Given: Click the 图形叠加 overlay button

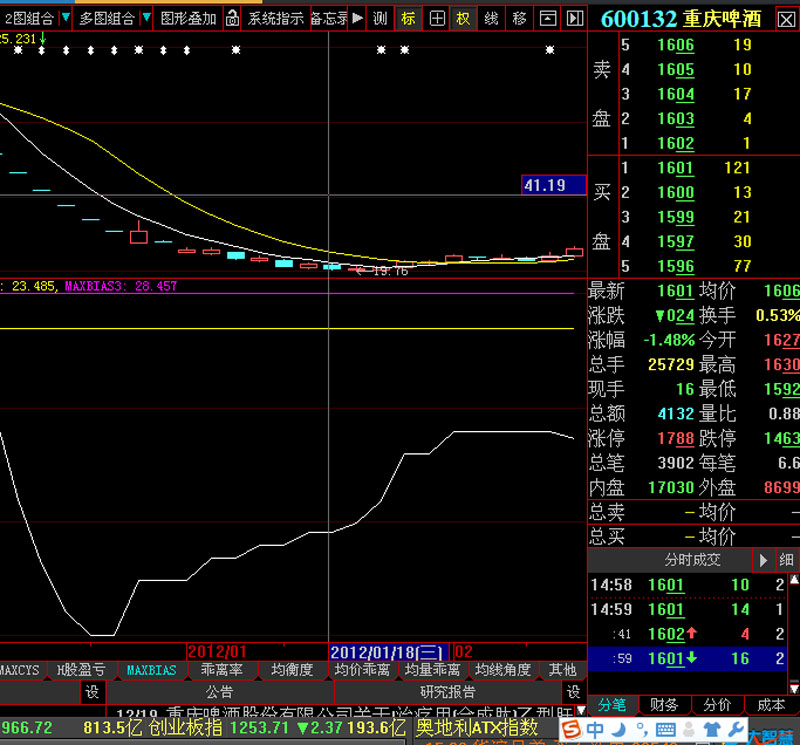Looking at the screenshot, I should click(x=188, y=19).
